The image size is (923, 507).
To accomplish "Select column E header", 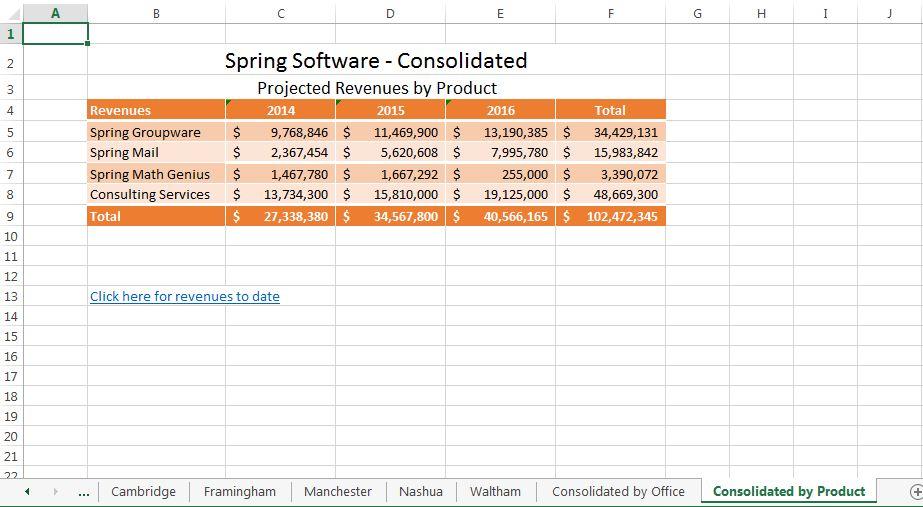I will point(500,13).
